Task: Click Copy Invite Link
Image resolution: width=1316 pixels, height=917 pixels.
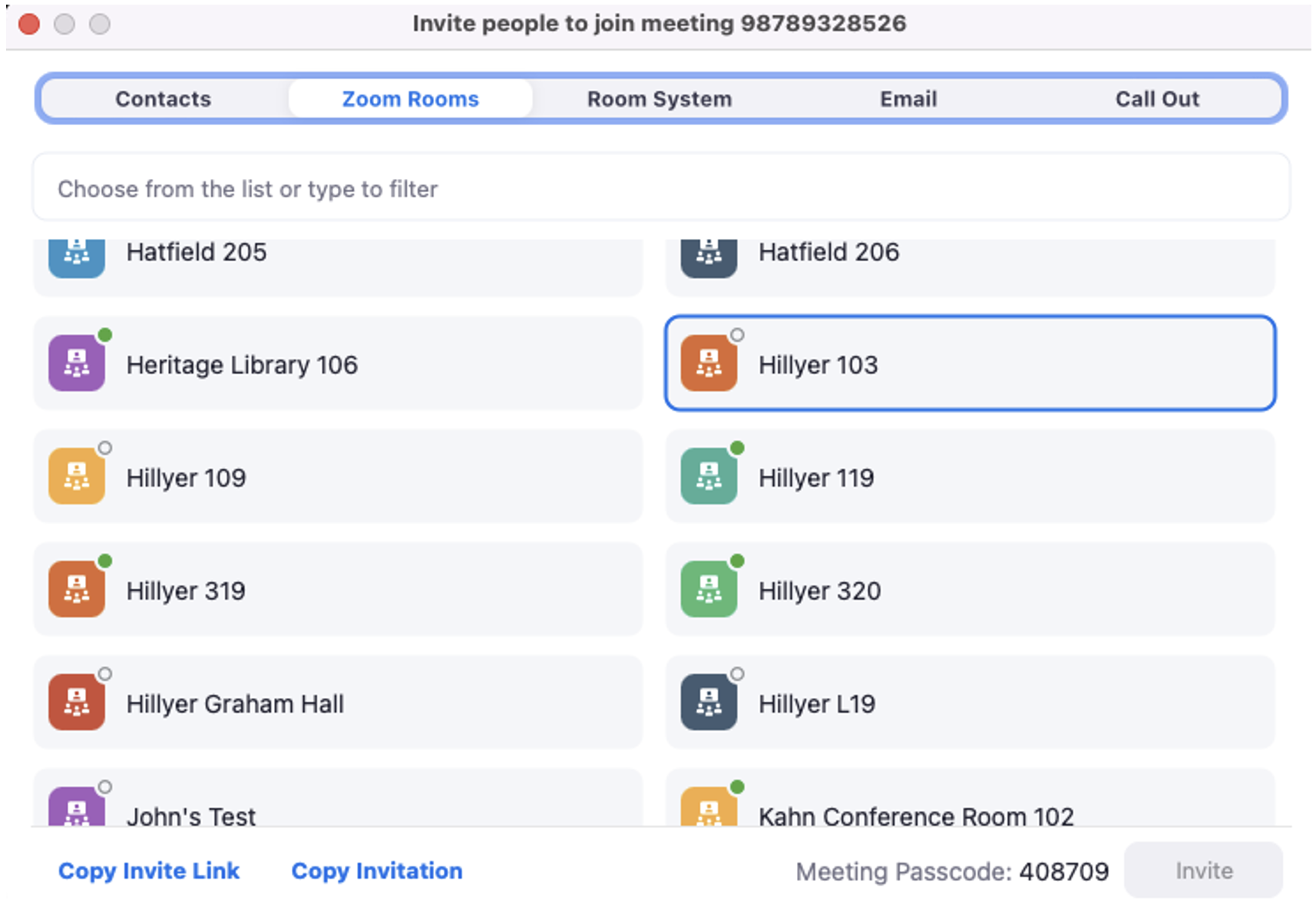Action: click(149, 871)
